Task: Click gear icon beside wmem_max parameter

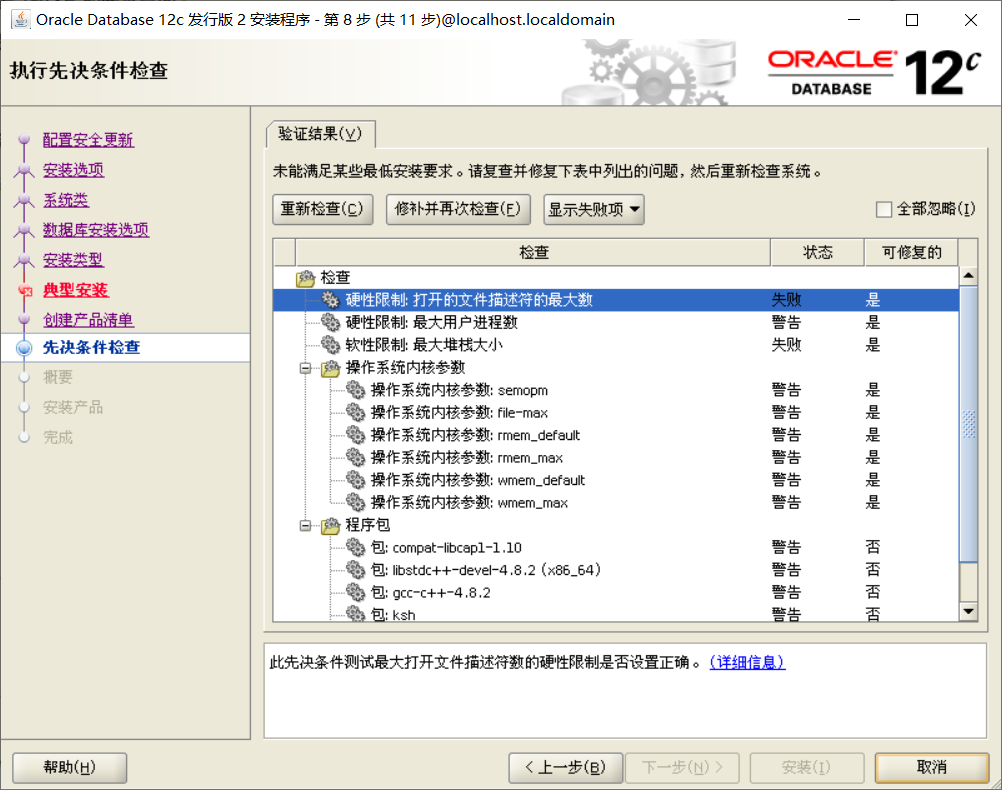Action: click(x=355, y=502)
